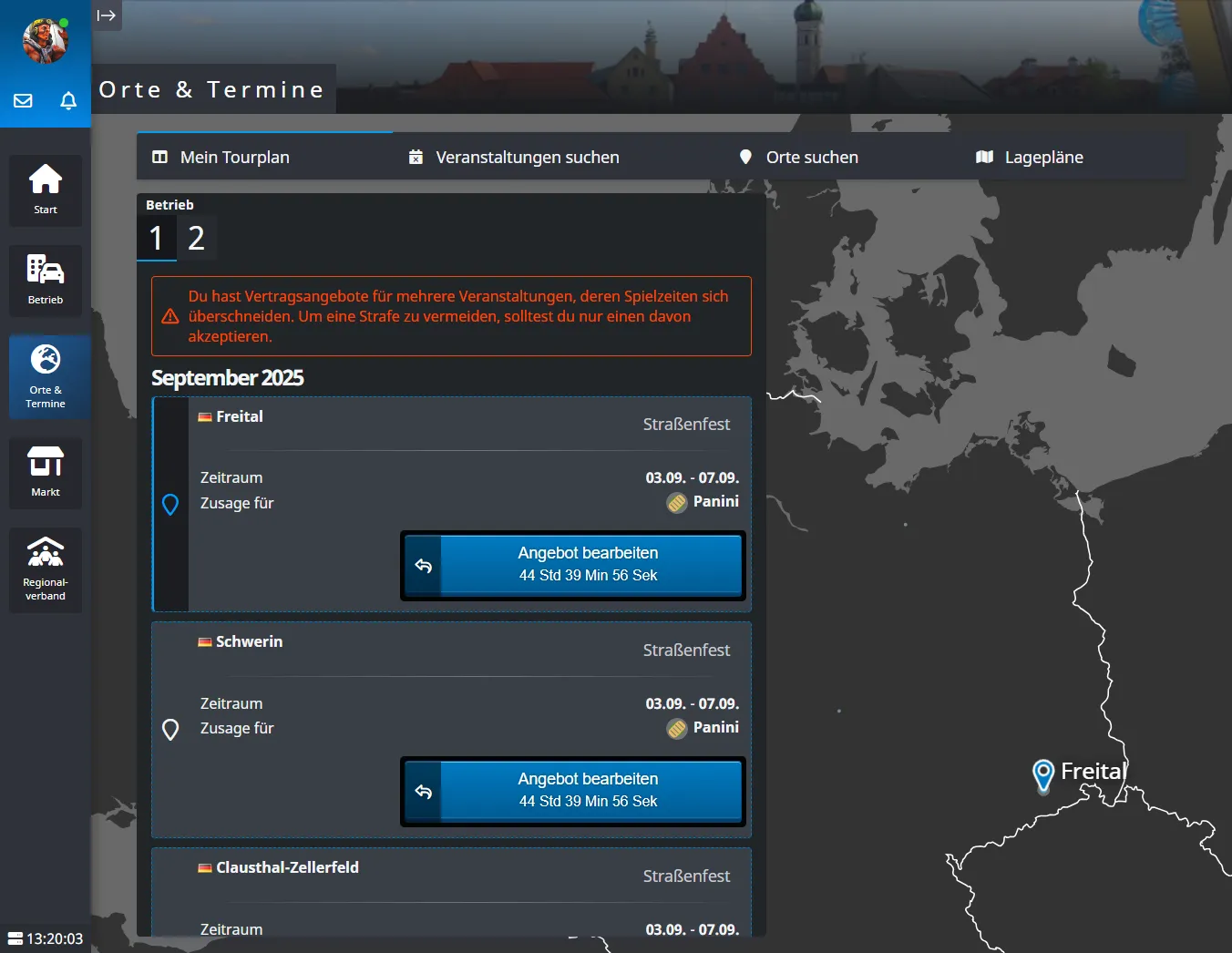This screenshot has width=1232, height=953.
Task: Click the Freital map pin marker
Action: coord(1043,774)
